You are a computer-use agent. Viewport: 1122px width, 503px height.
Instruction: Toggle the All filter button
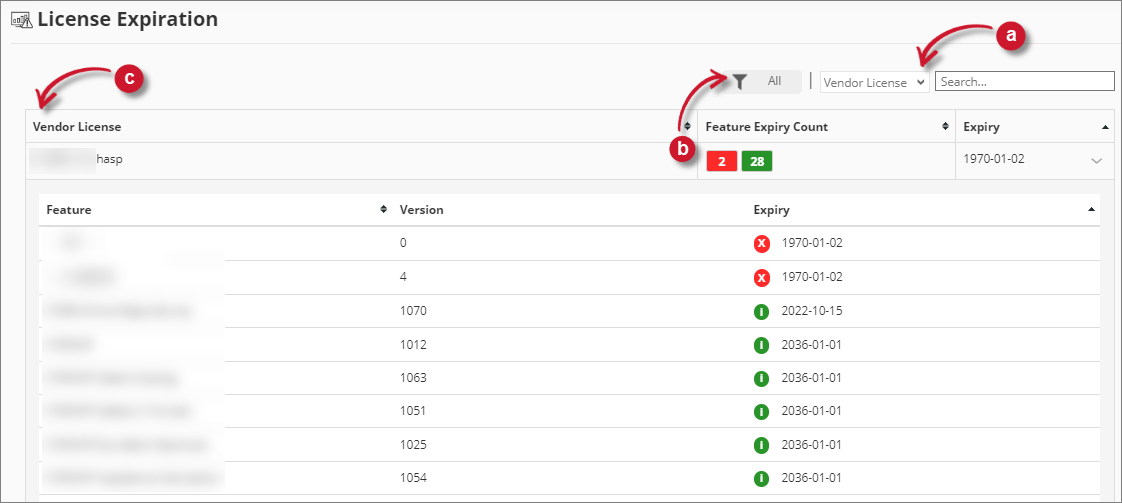click(x=773, y=82)
